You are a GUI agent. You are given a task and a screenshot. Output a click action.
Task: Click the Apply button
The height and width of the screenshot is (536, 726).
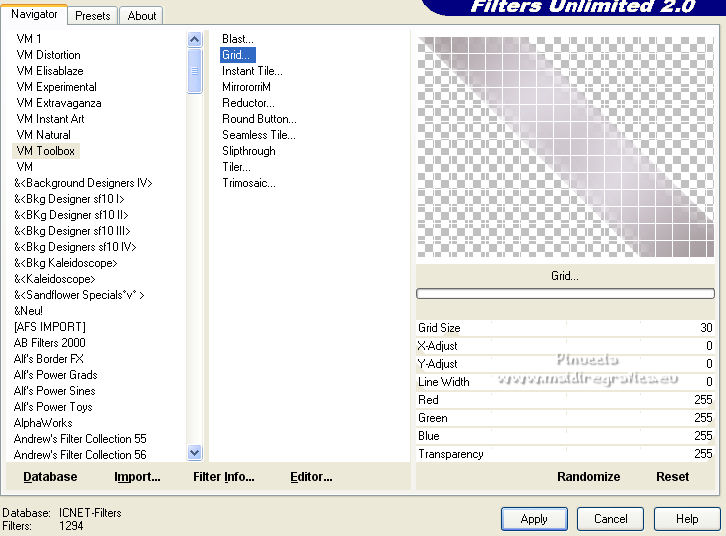click(534, 519)
